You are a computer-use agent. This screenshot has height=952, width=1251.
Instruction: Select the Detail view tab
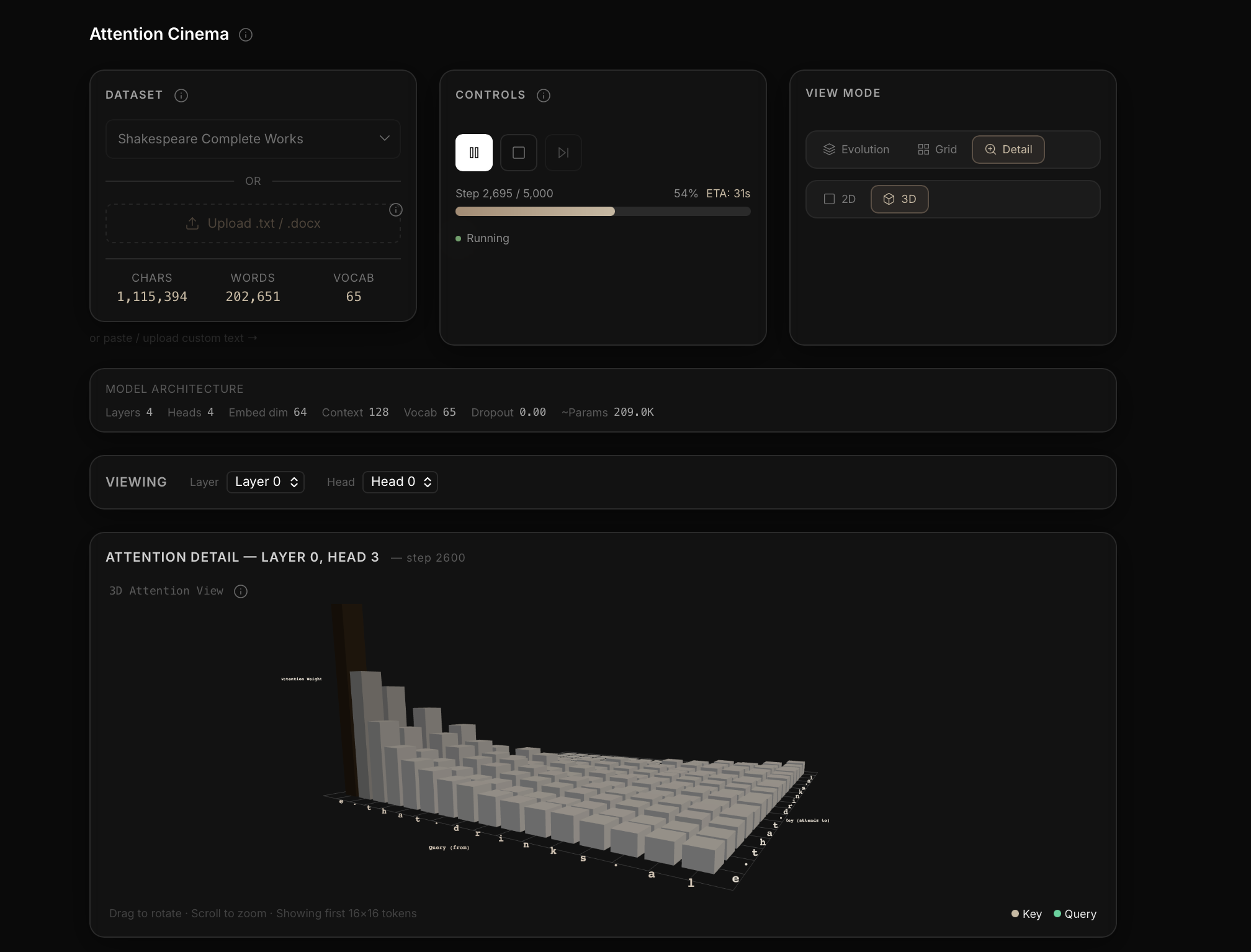(1008, 150)
